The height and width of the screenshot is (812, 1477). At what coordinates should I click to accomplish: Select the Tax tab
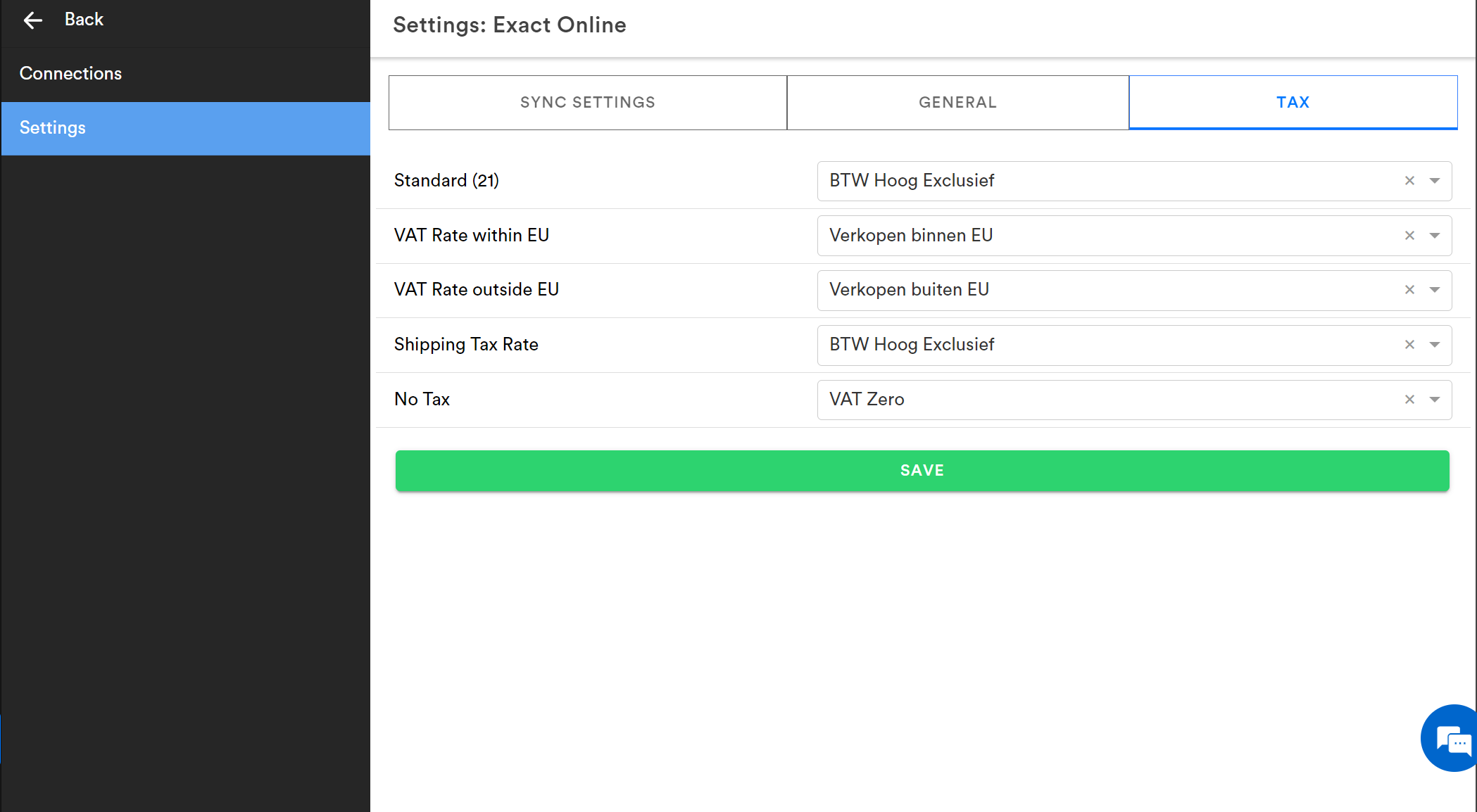point(1293,103)
